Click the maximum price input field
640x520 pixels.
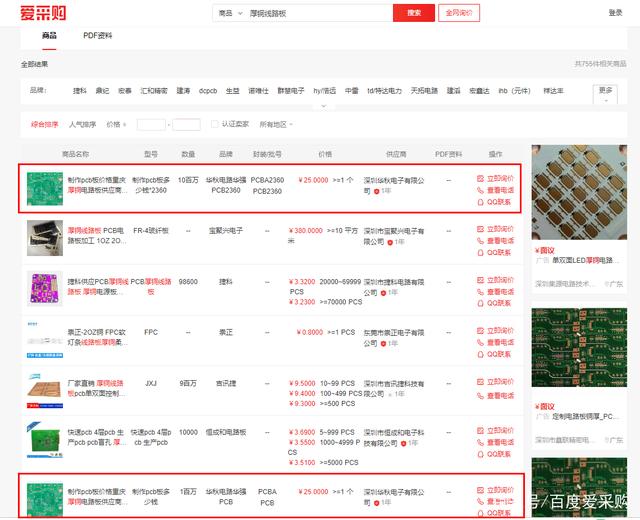click(x=186, y=124)
